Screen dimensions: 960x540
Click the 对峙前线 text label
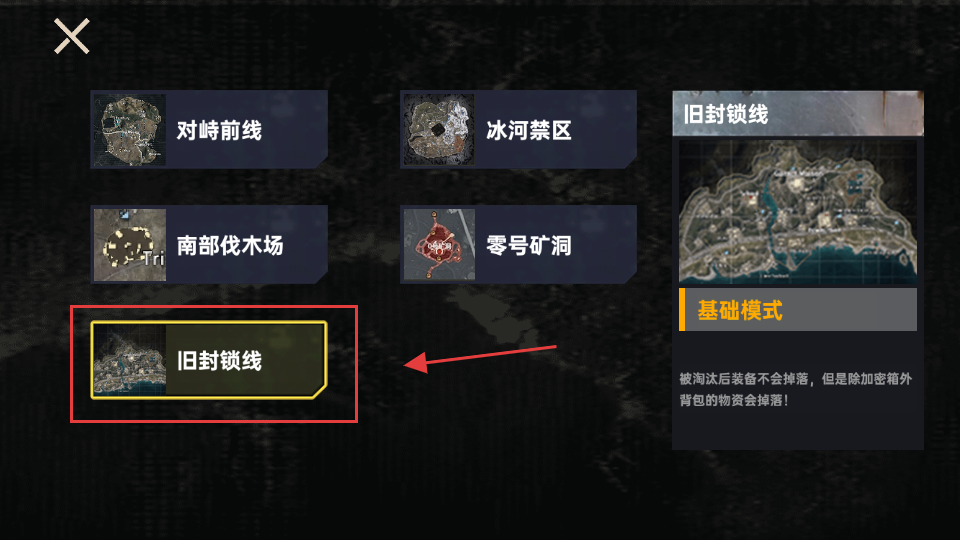coord(219,130)
